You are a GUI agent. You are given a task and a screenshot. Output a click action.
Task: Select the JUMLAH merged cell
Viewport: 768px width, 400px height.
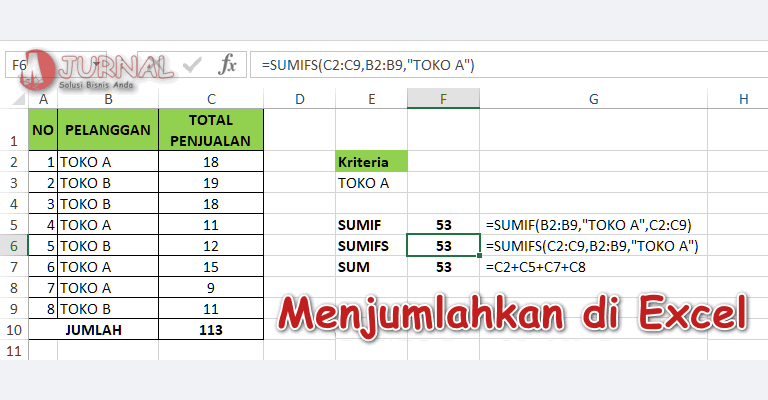pos(94,330)
